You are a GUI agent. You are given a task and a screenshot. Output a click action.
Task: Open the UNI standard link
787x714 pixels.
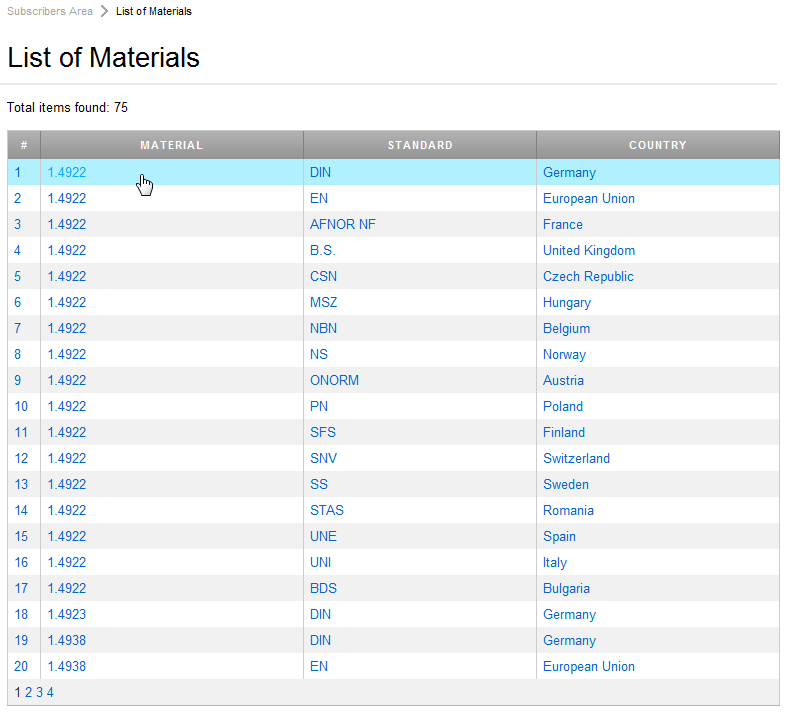tap(320, 562)
